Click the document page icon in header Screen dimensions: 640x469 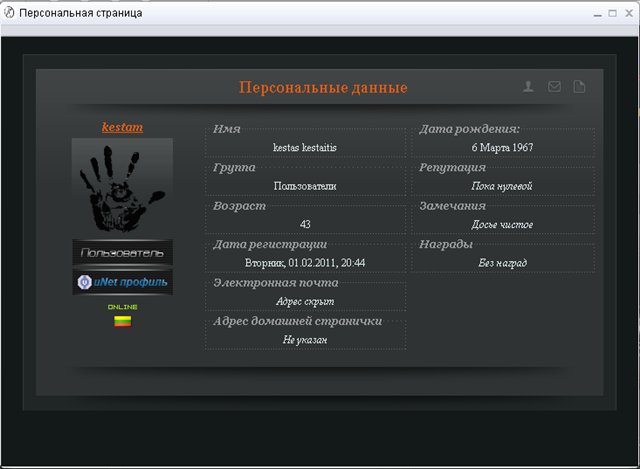click(579, 86)
